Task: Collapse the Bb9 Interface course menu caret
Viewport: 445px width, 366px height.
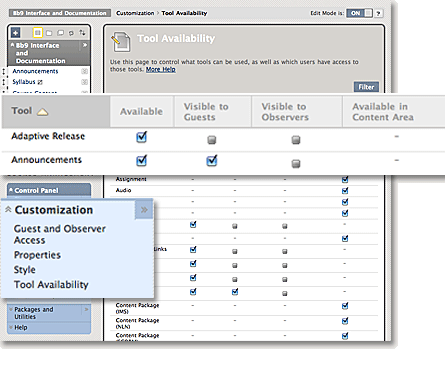Action: [x=12, y=44]
